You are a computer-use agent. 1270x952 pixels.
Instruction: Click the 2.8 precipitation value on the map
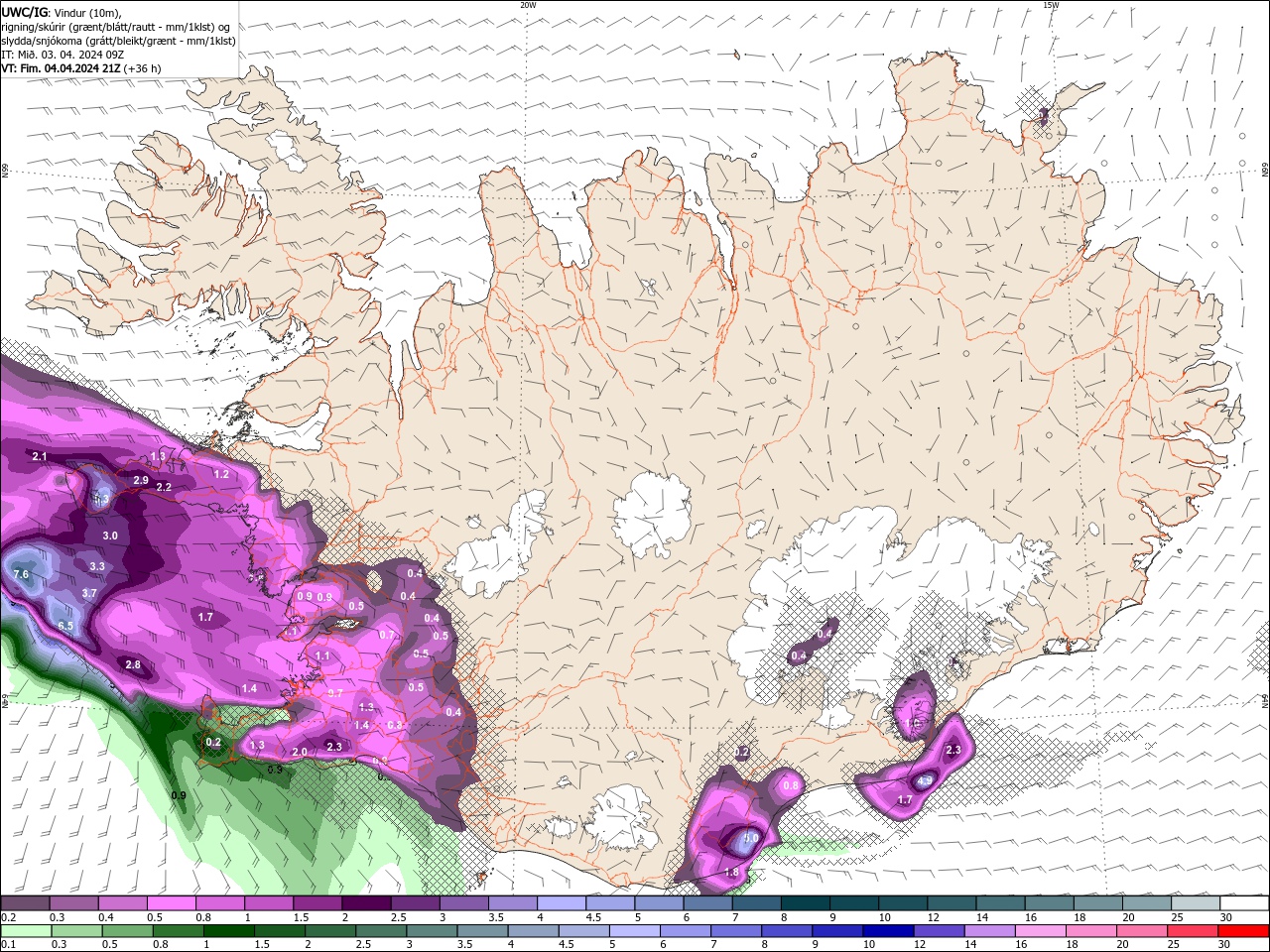tap(133, 664)
